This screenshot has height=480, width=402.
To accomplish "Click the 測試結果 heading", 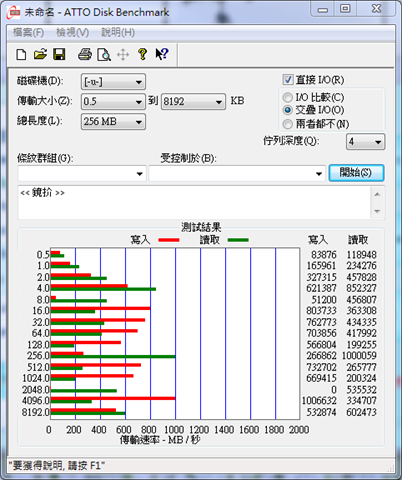I will pyautogui.click(x=201, y=227).
